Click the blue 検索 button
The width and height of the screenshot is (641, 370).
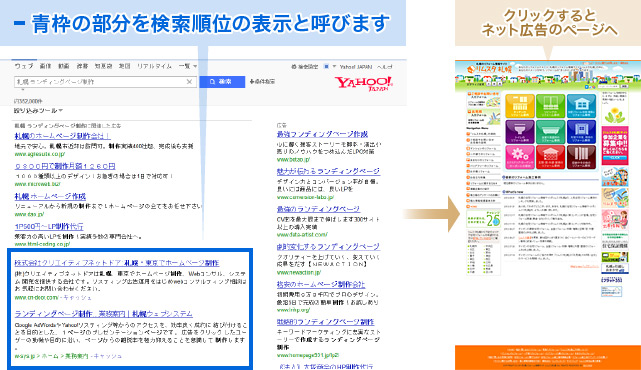pyautogui.click(x=222, y=82)
